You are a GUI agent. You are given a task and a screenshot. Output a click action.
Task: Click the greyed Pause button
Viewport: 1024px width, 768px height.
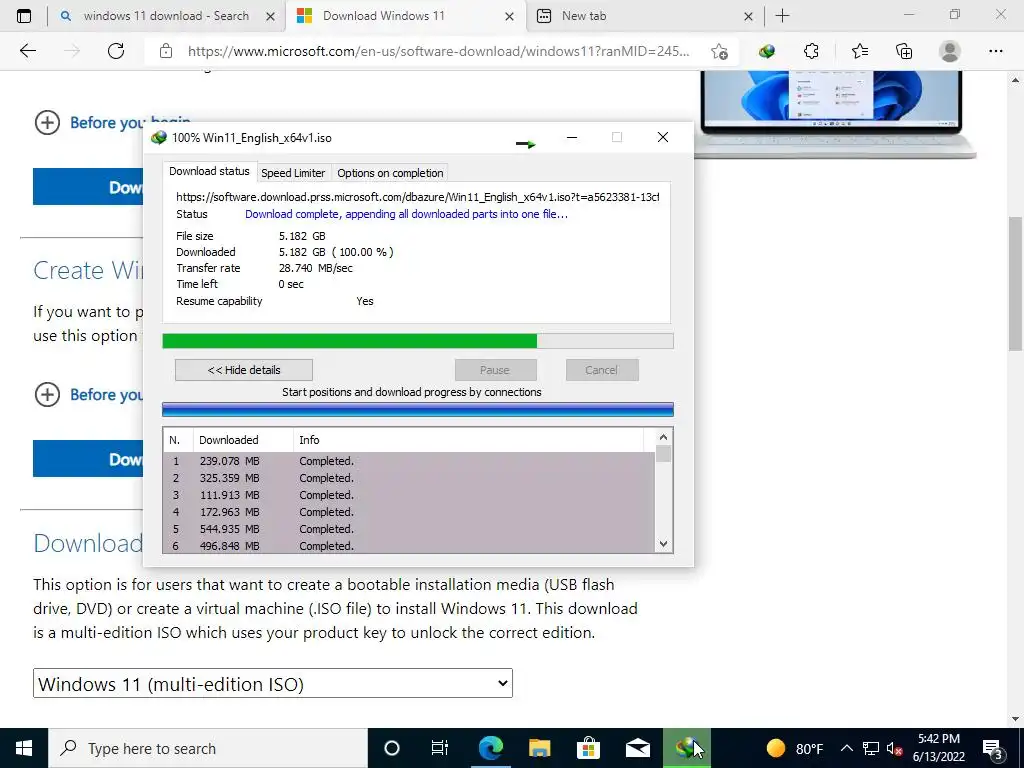(495, 370)
